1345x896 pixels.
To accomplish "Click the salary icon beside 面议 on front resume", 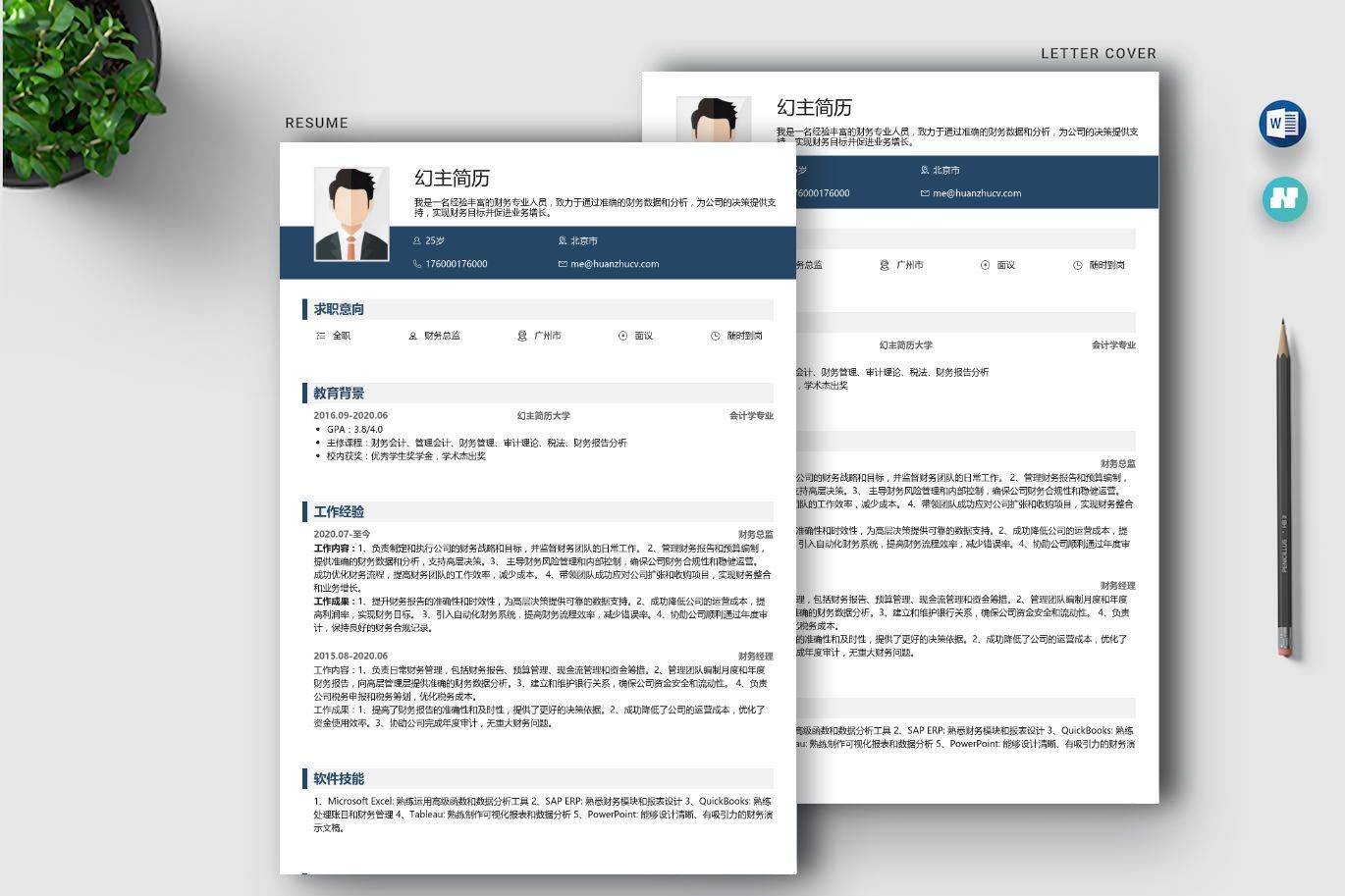I will point(622,336).
